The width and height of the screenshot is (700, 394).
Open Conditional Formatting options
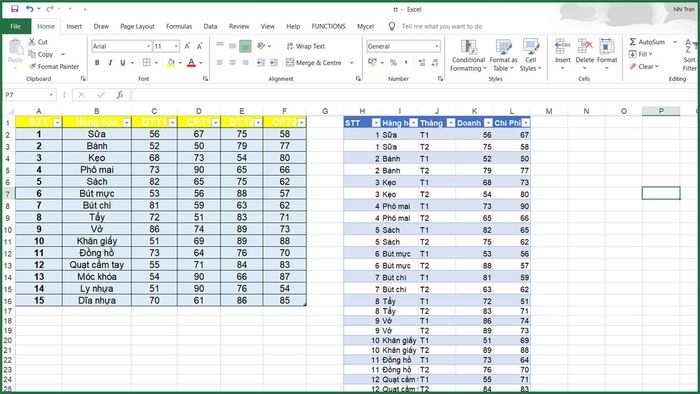pos(468,55)
